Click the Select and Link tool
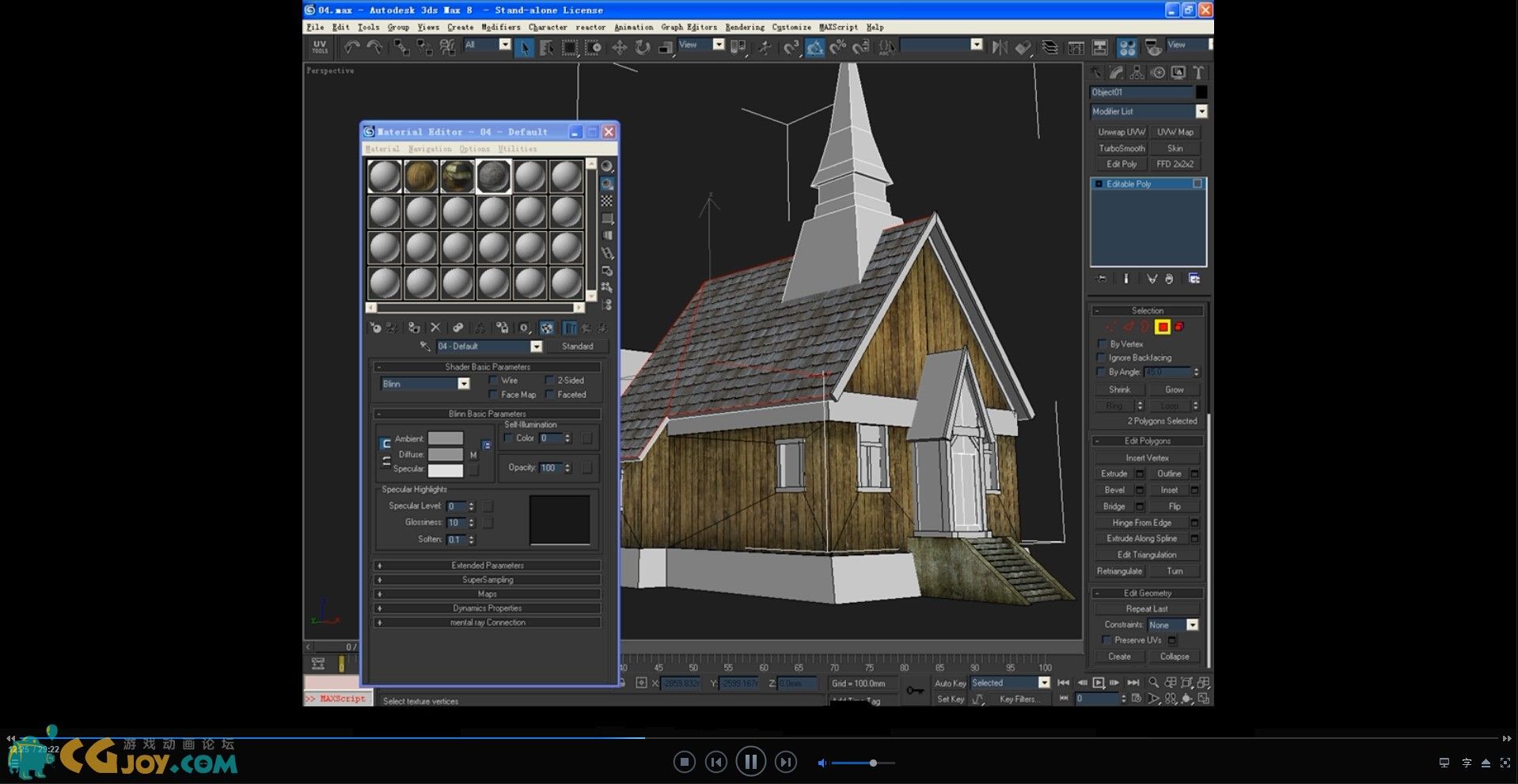The image size is (1518, 784). click(x=402, y=47)
